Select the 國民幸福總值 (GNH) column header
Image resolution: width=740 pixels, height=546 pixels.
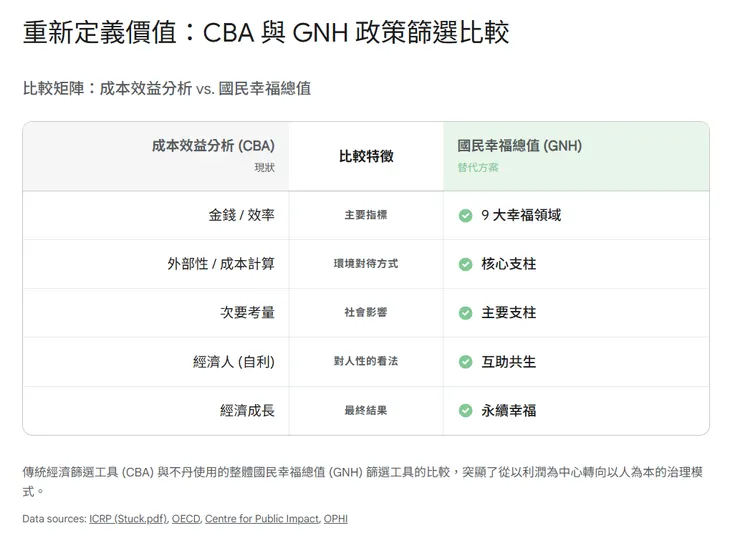[519, 146]
